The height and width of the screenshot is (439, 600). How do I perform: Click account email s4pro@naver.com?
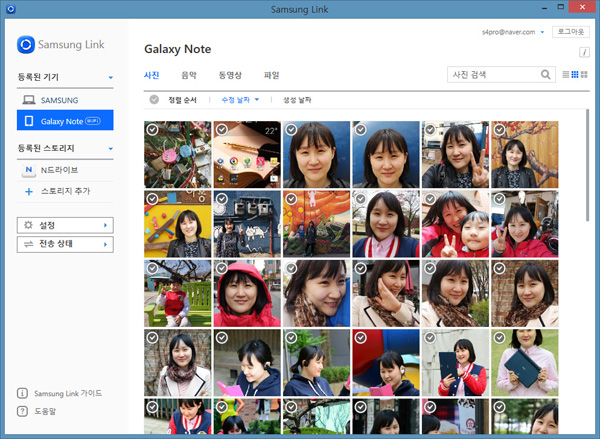point(509,32)
